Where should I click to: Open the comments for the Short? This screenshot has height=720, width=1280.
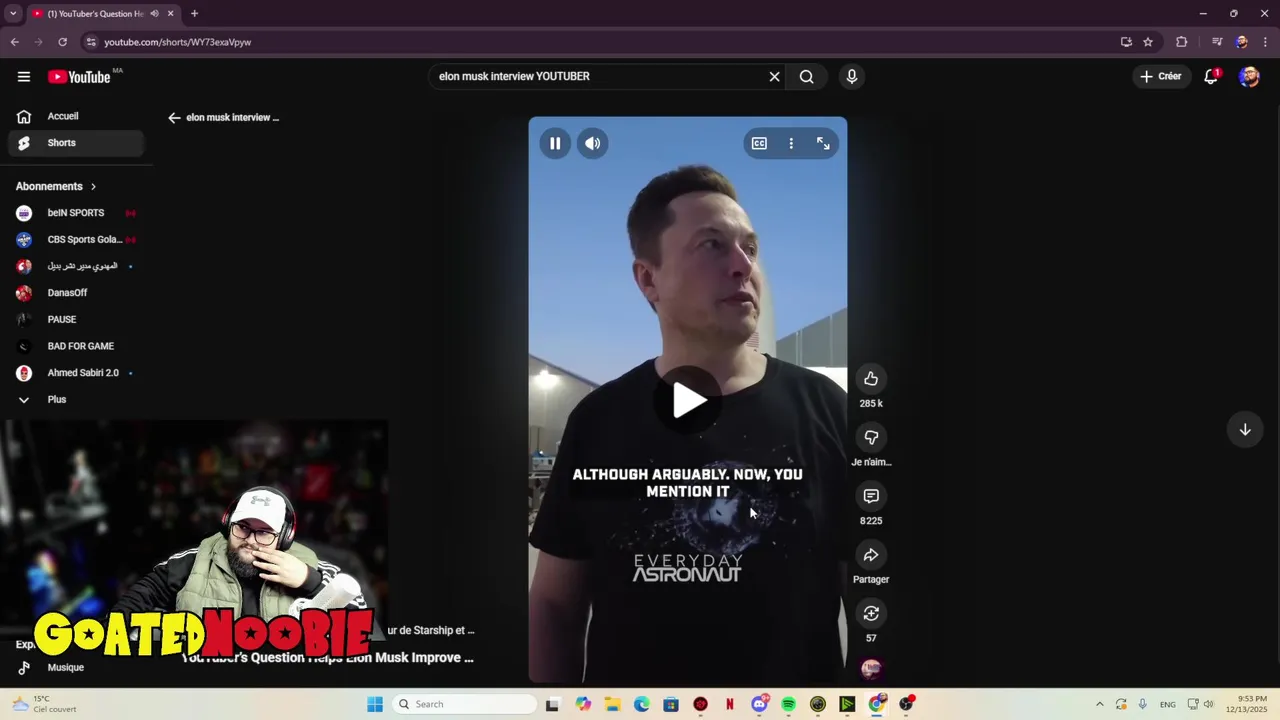(x=871, y=496)
